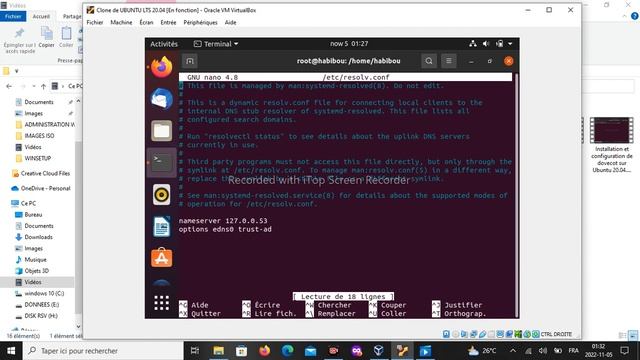Go back in File Explorer navigation

click(9, 86)
